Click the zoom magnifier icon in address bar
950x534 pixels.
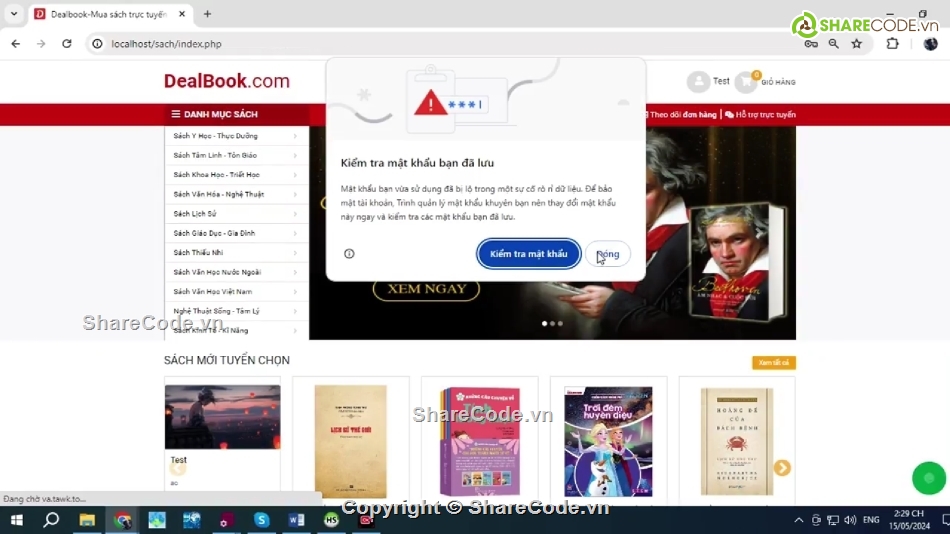834,44
